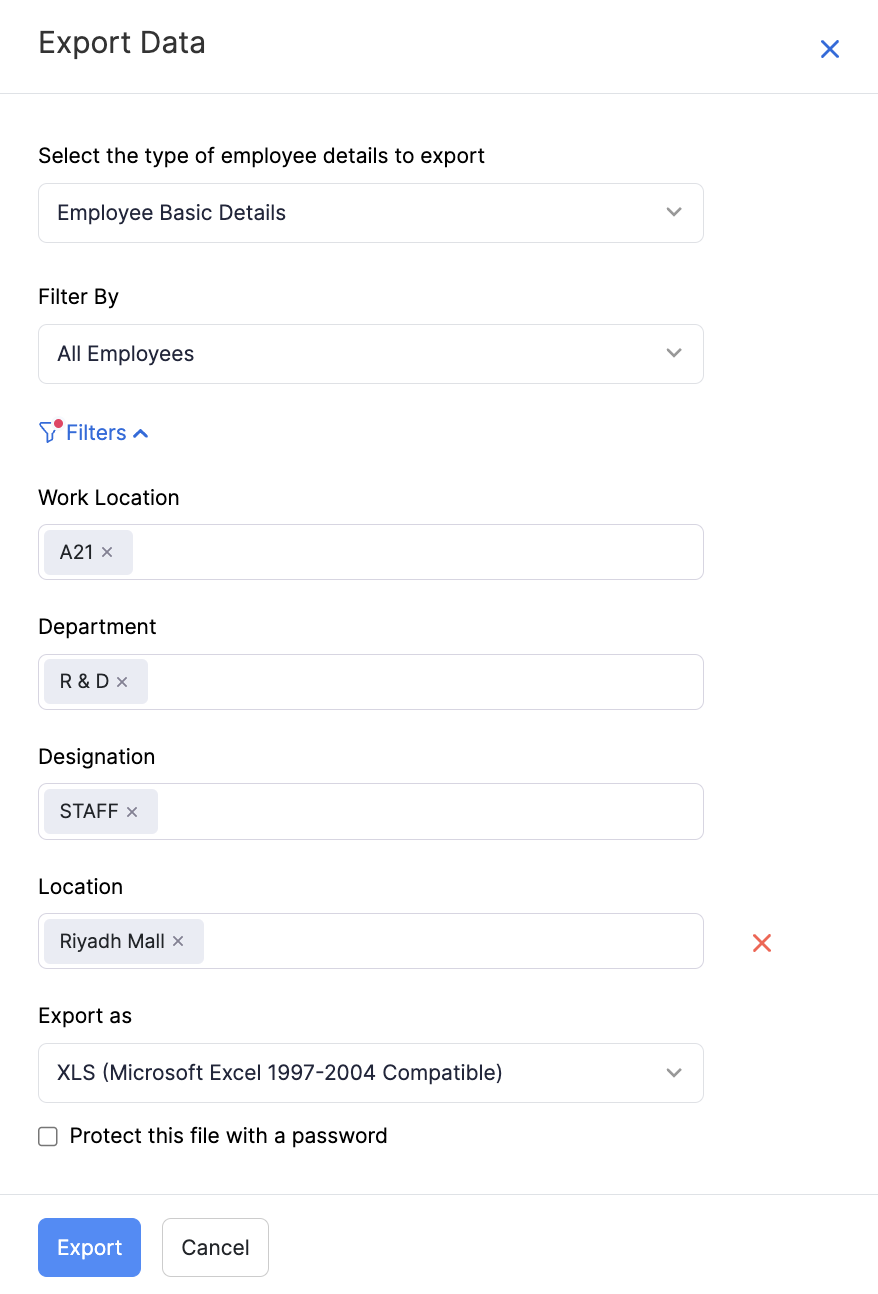Image resolution: width=878 pixels, height=1294 pixels.
Task: Remove the STAFF designation chip
Action: tap(131, 811)
